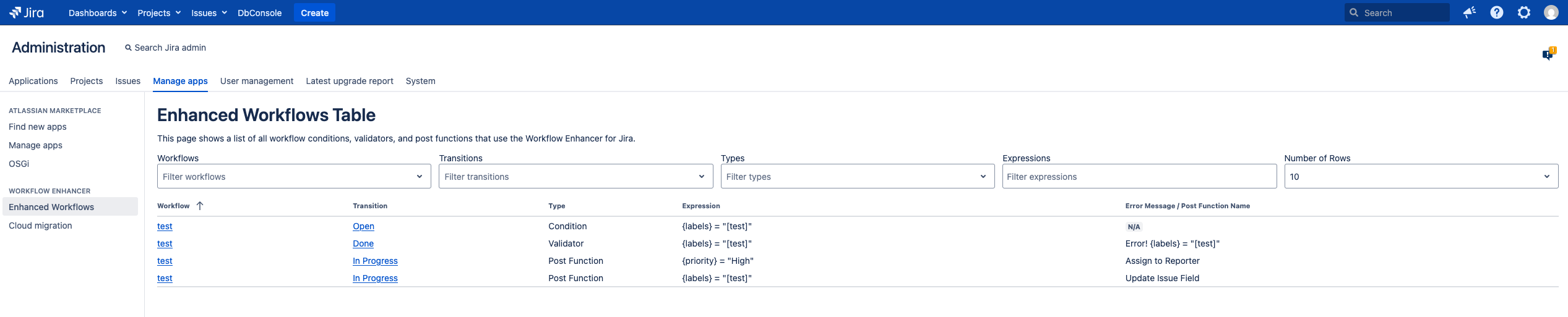Expand the Dashboards menu

(97, 12)
